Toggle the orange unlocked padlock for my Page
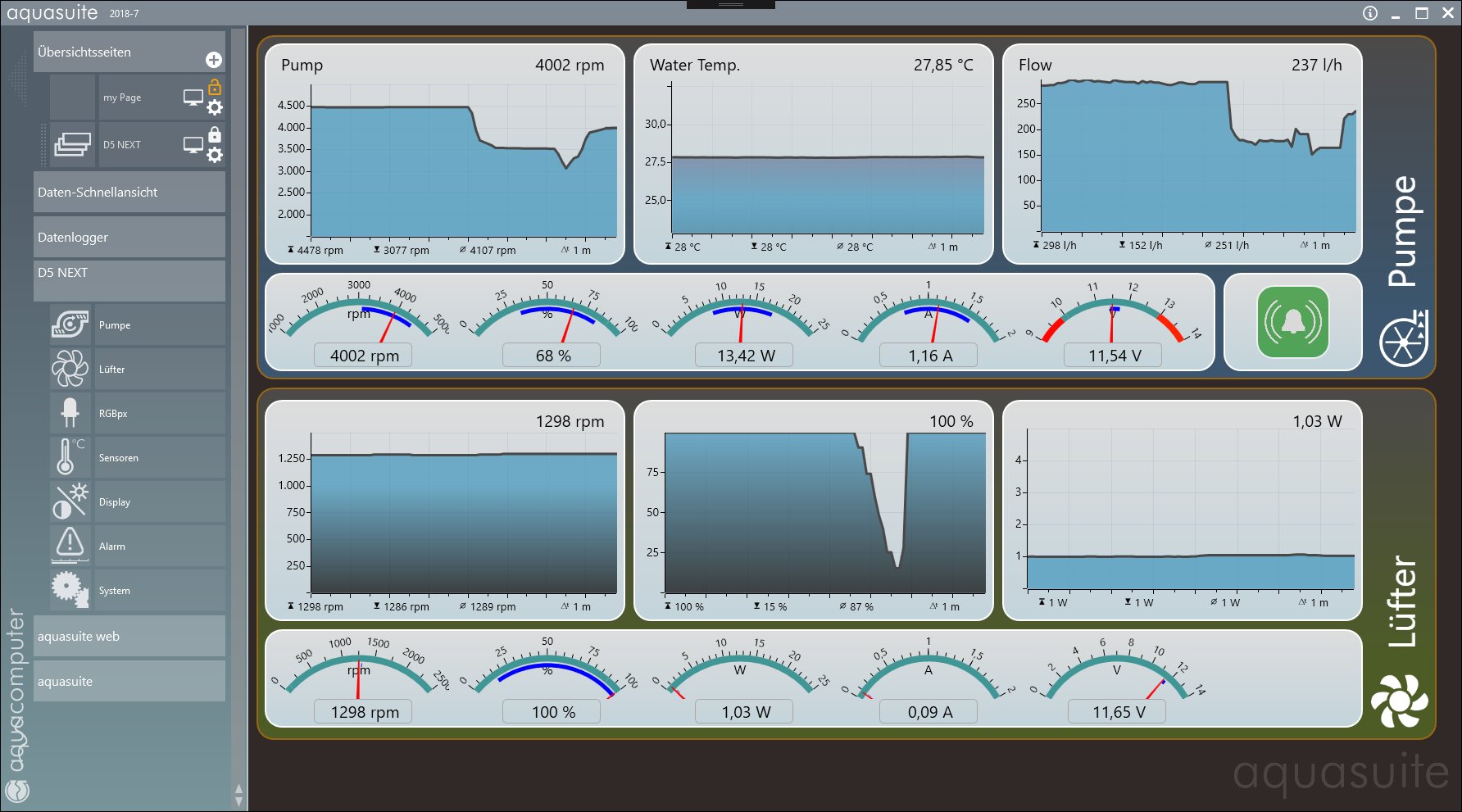Screen dimensions: 1462x812 tap(215, 86)
